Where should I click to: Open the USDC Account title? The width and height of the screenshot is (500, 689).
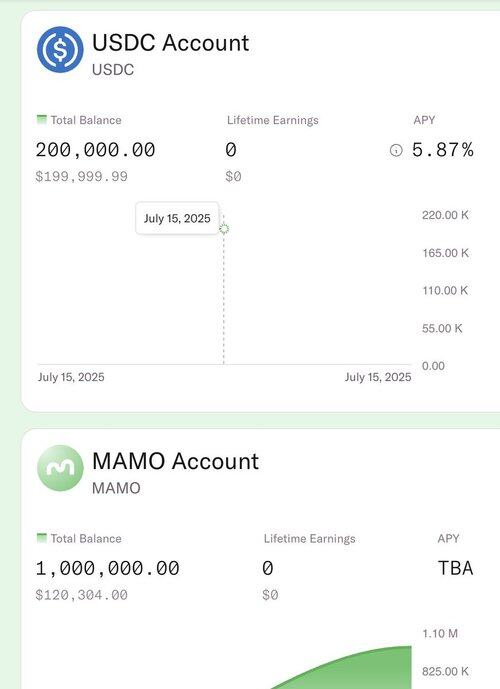pos(170,43)
